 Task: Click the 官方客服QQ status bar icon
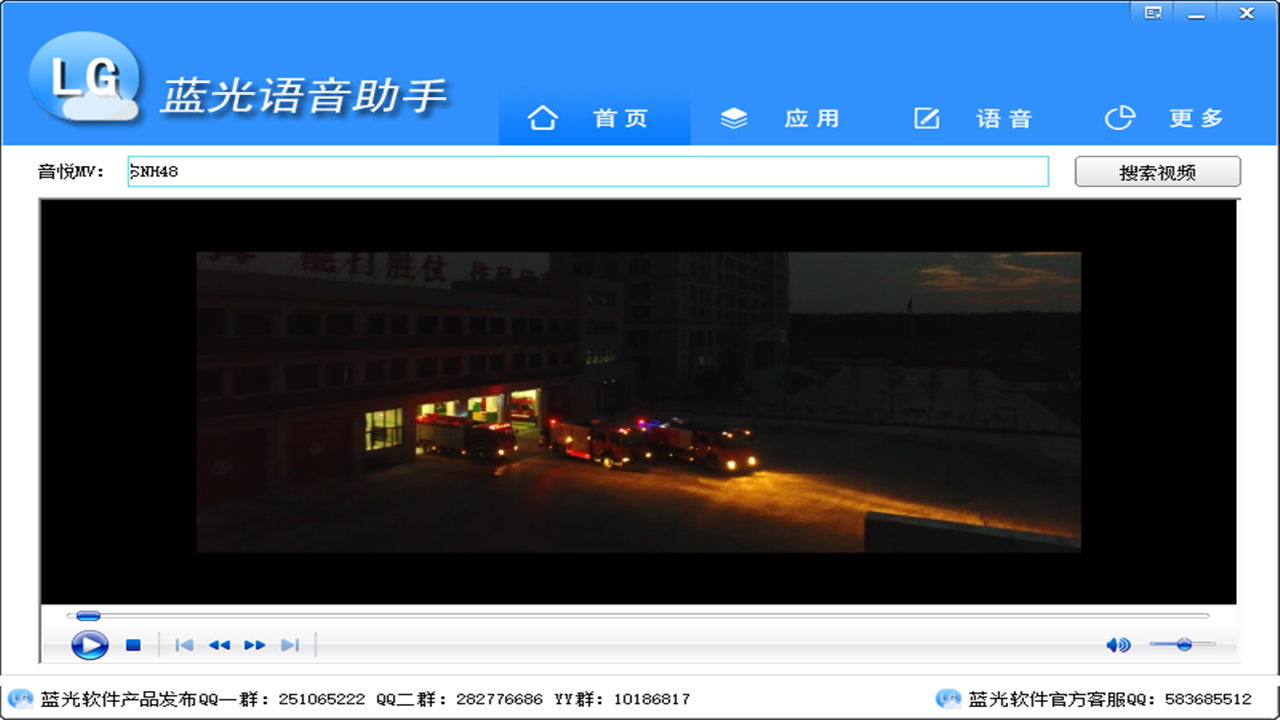[948, 698]
